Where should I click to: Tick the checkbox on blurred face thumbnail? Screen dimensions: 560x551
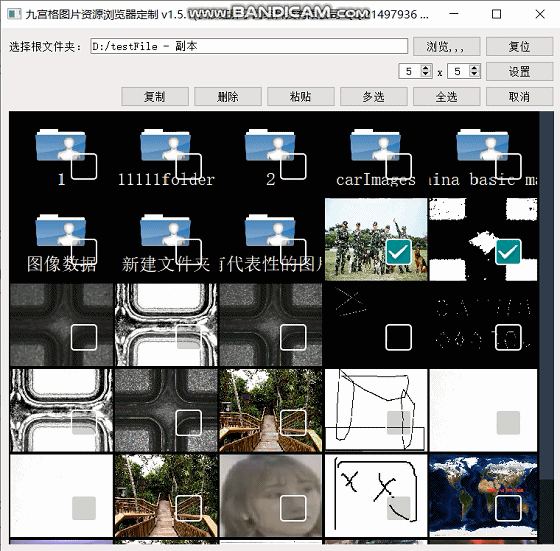(293, 508)
